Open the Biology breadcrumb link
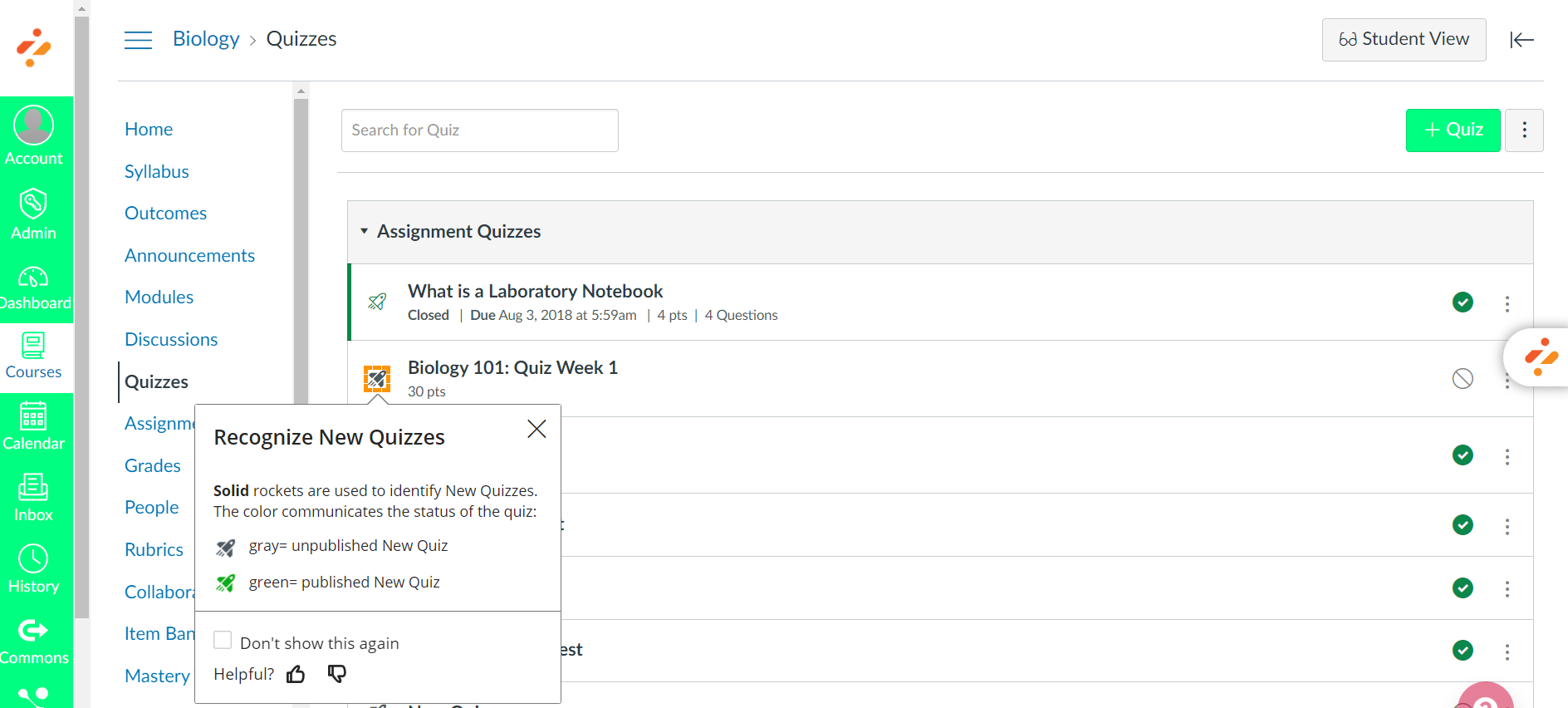Image resolution: width=1568 pixels, height=708 pixels. tap(205, 38)
